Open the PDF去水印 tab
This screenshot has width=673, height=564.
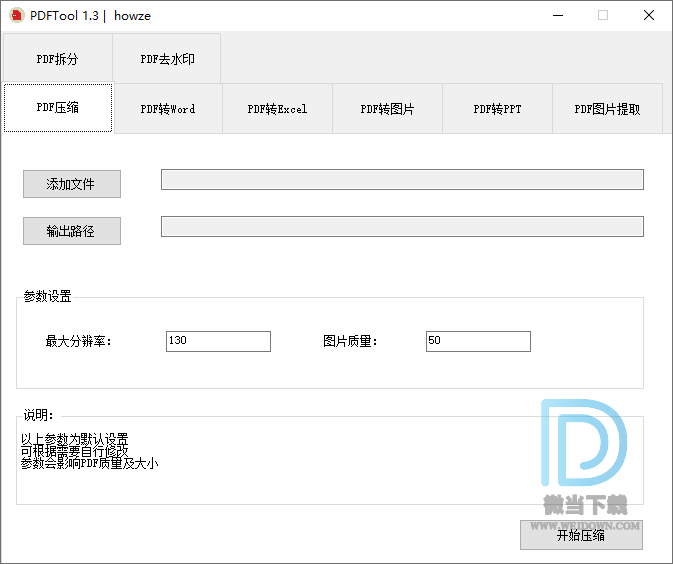pyautogui.click(x=167, y=59)
